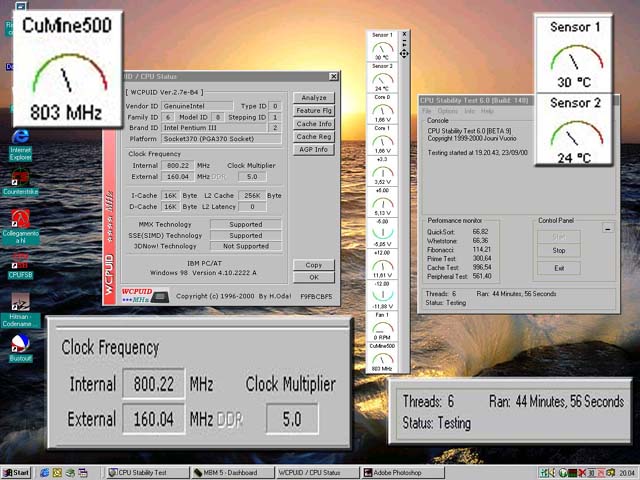Click the red X icon in system tray
This screenshot has width=640, height=480.
[x=582, y=473]
